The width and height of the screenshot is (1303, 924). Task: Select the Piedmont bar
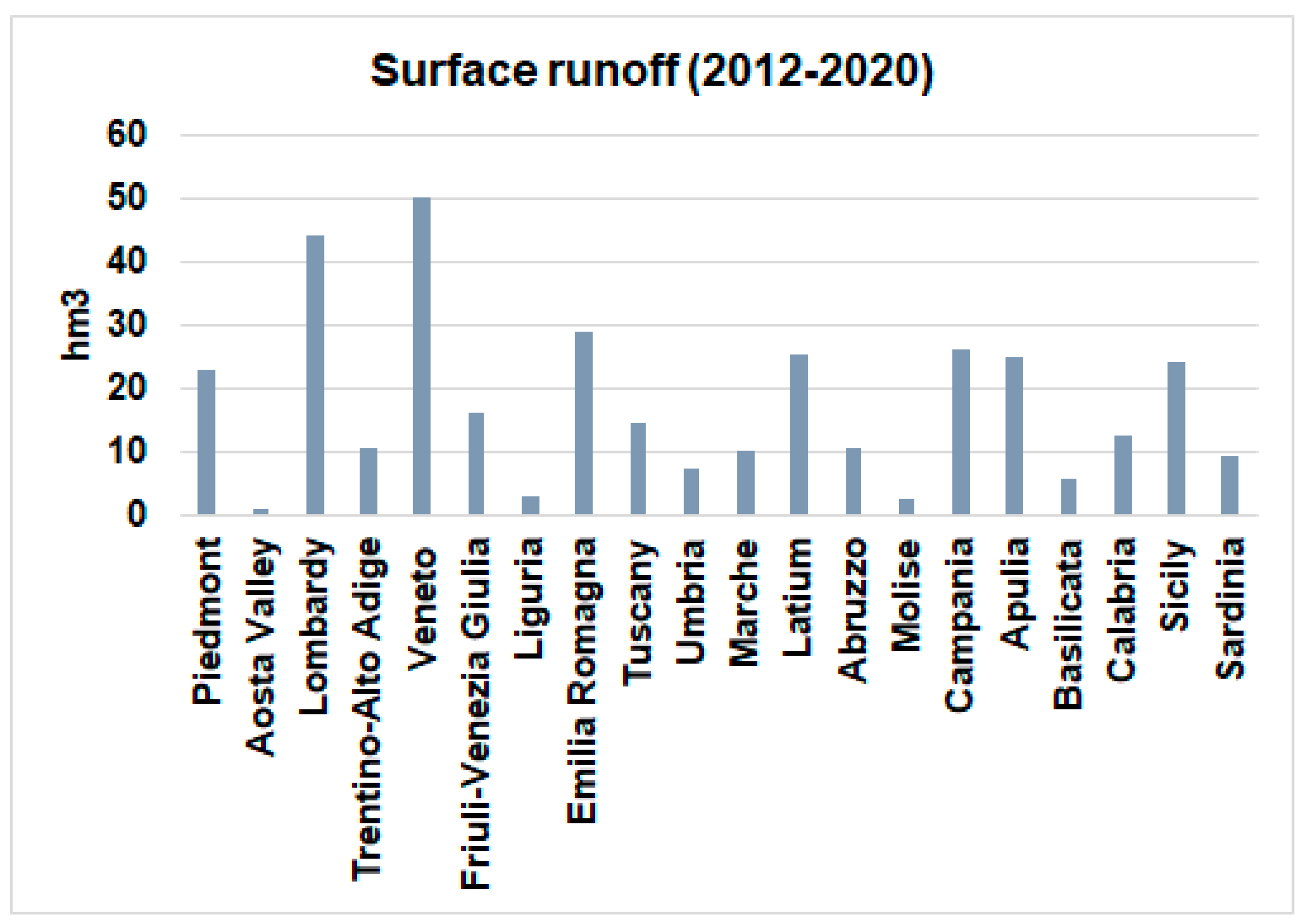[x=206, y=442]
